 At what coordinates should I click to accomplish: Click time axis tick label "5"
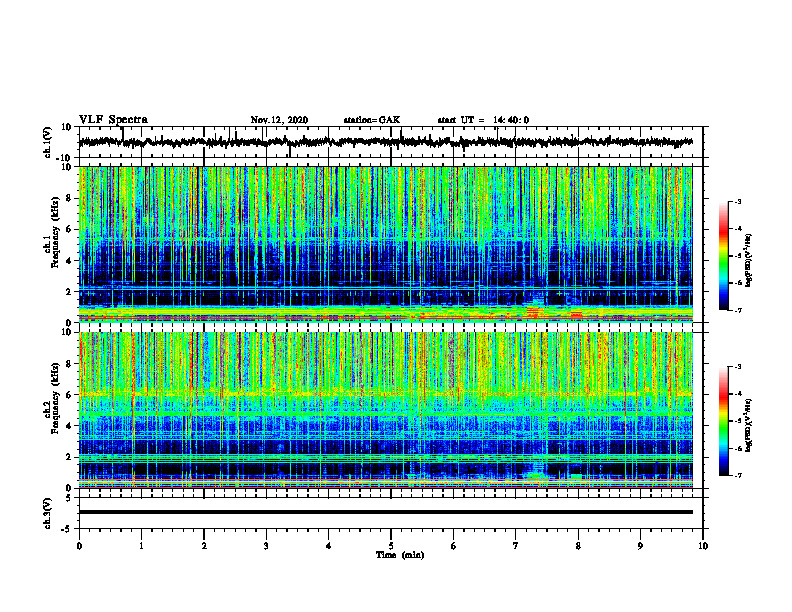click(391, 546)
